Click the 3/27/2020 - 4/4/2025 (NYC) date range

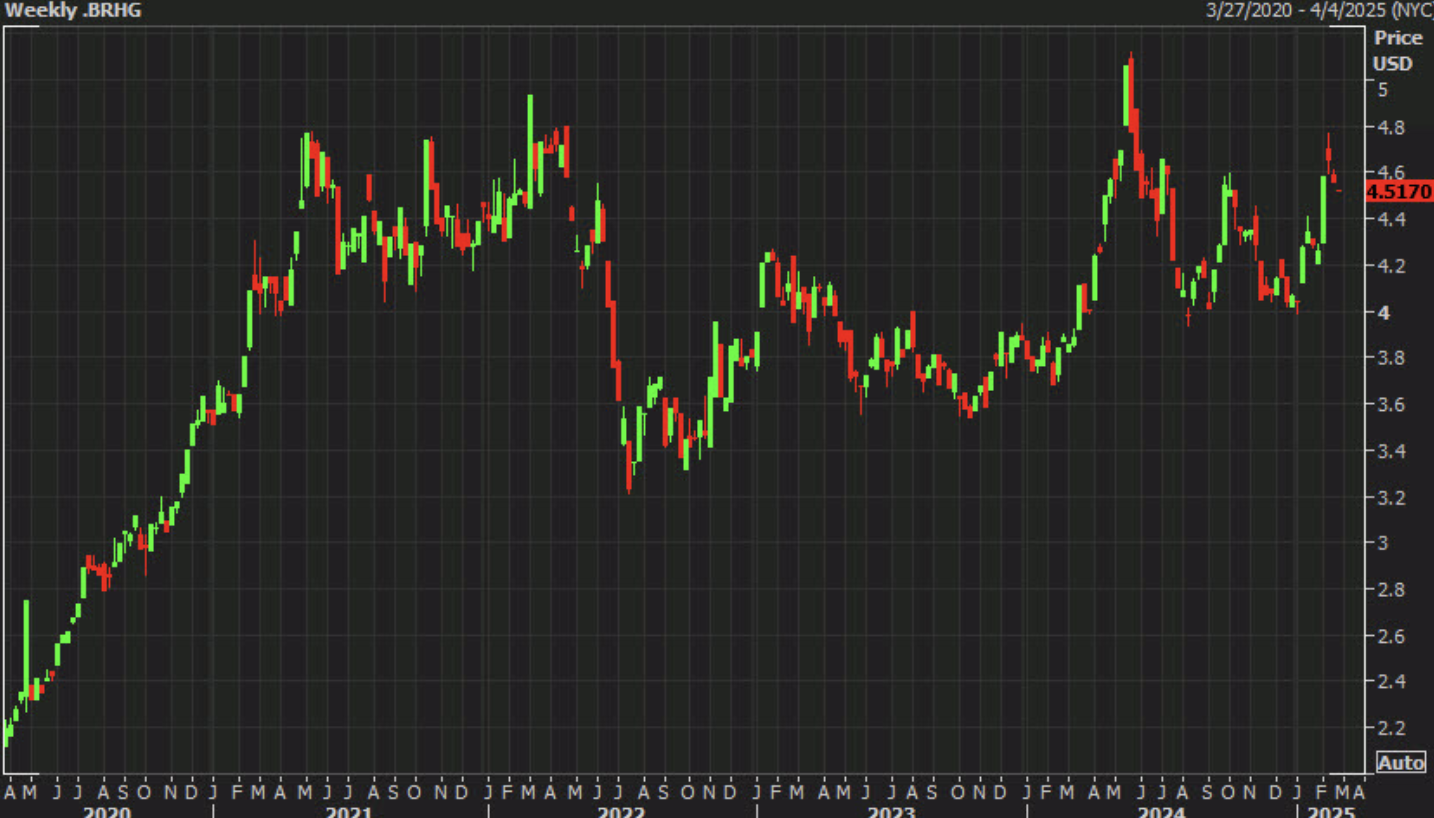click(x=1319, y=10)
